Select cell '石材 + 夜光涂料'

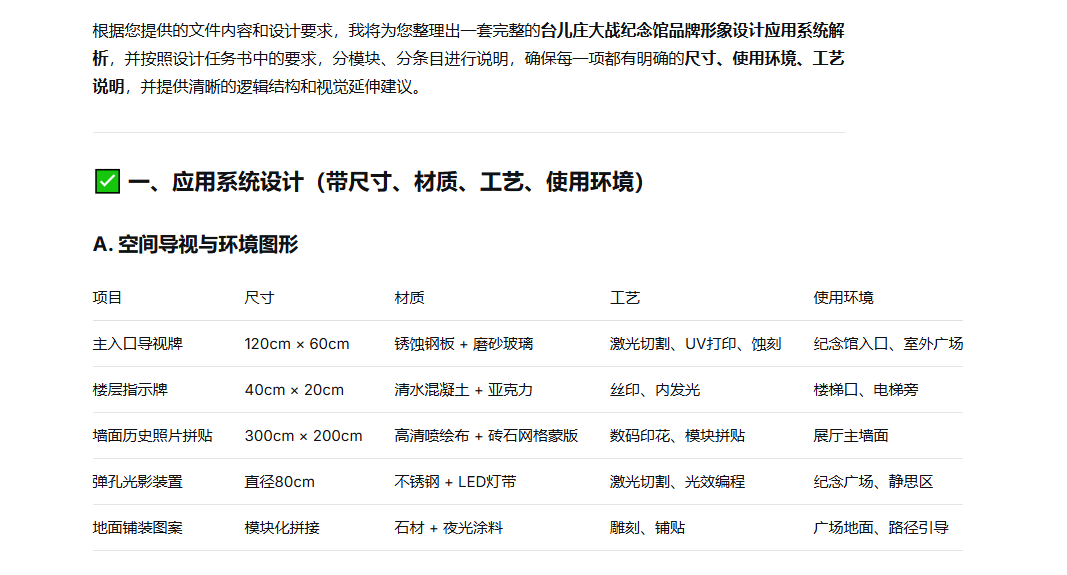pyautogui.click(x=448, y=527)
